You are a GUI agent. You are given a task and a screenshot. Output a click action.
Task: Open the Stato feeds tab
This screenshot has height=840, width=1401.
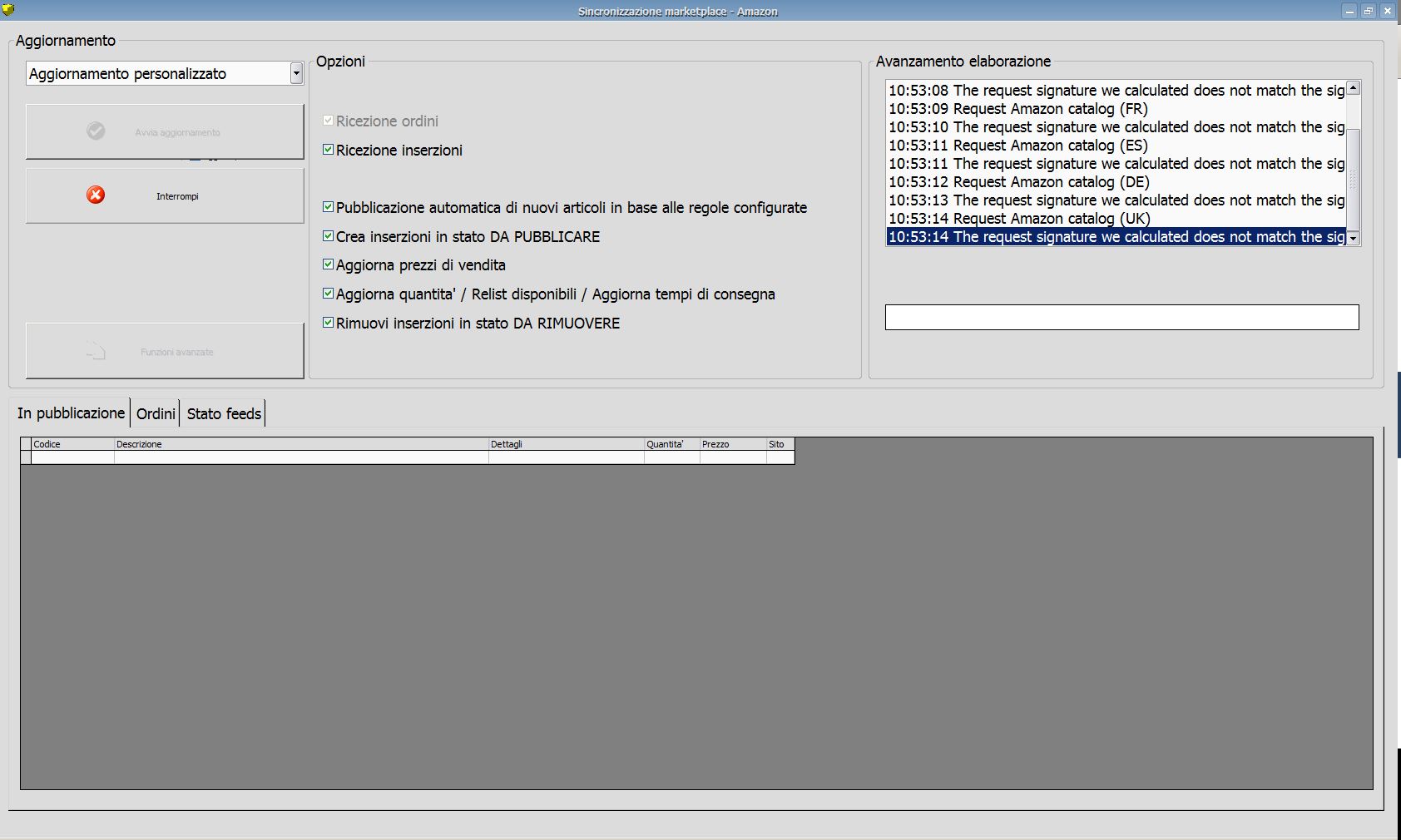click(224, 414)
